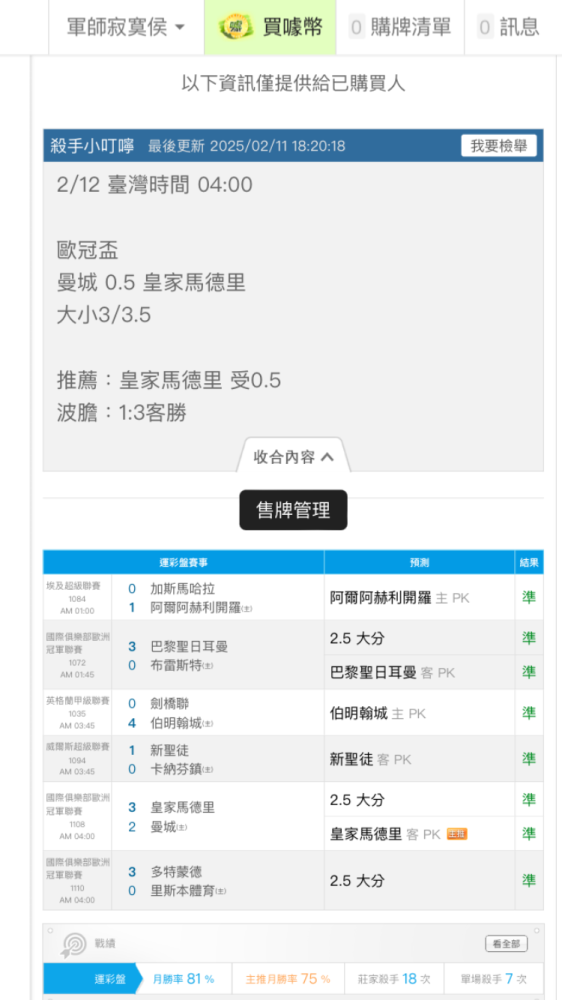
Task: Click the 以下資訊僅提供給已購買人 notice
Action: click(x=293, y=84)
